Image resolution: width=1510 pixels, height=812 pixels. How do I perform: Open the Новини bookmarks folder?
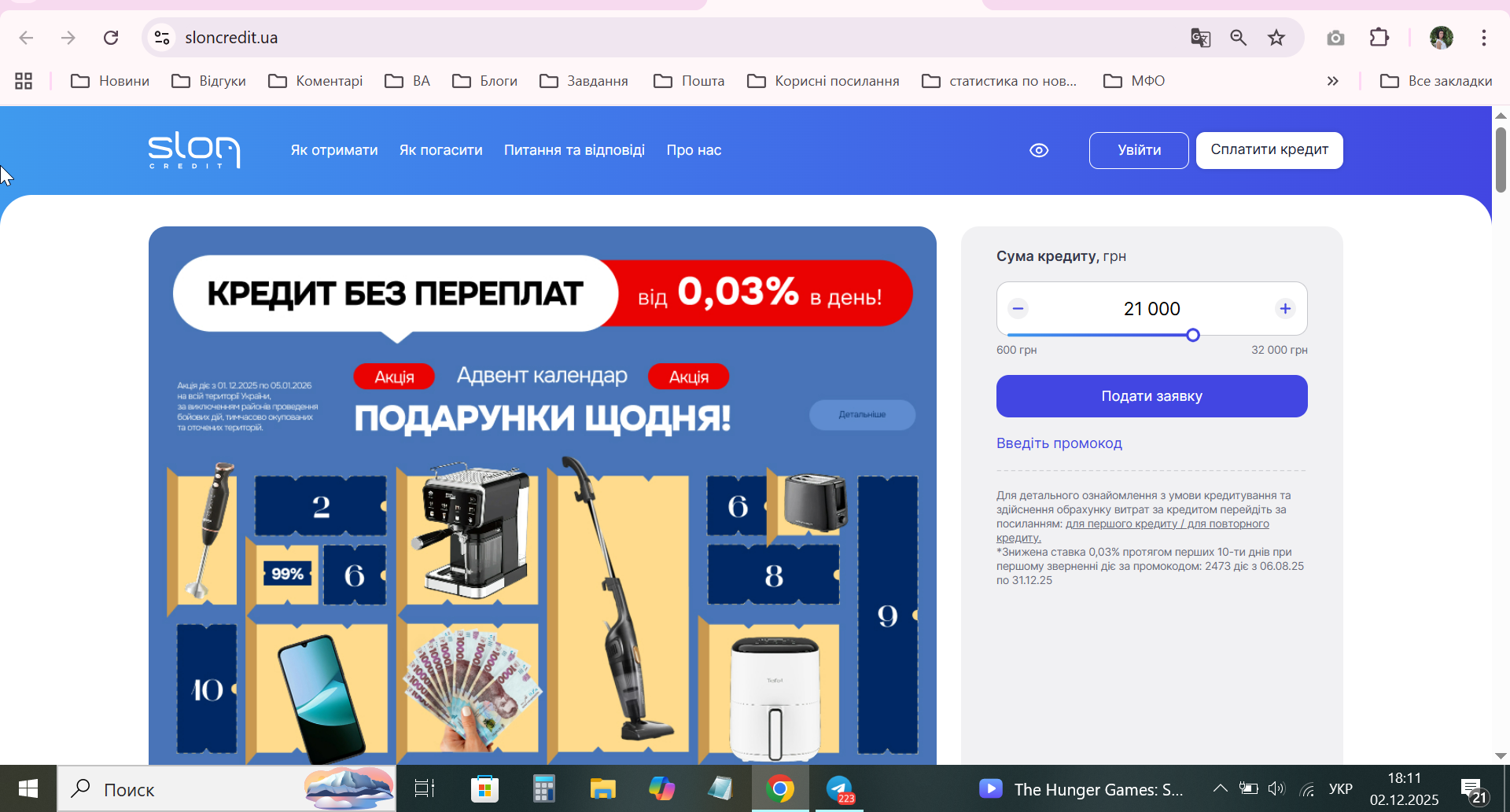tap(110, 81)
